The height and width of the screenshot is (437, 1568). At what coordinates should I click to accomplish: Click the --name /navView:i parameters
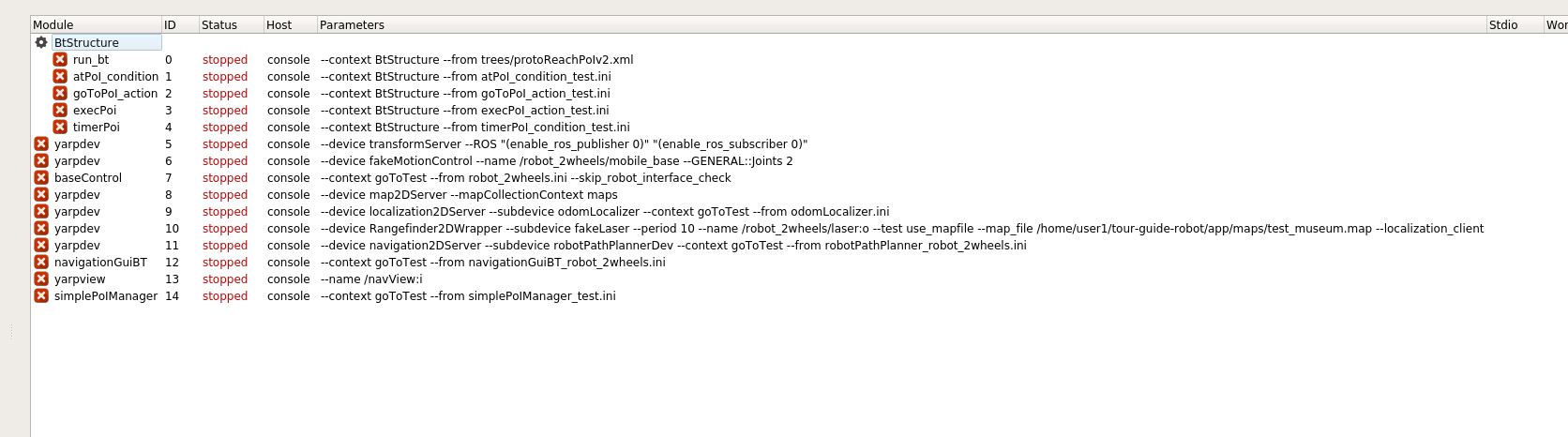[371, 279]
